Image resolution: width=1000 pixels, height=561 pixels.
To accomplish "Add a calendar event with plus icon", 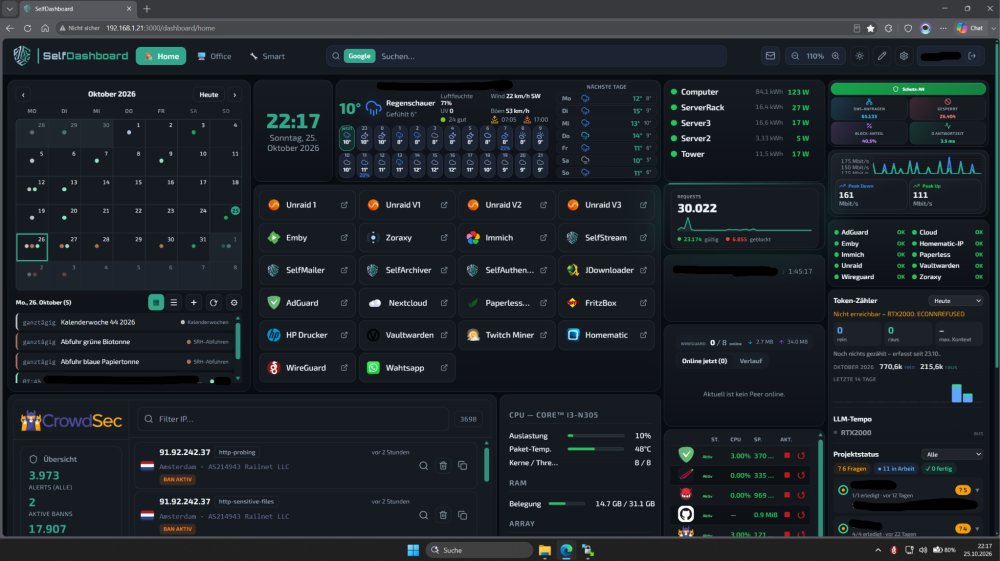I will click(194, 303).
